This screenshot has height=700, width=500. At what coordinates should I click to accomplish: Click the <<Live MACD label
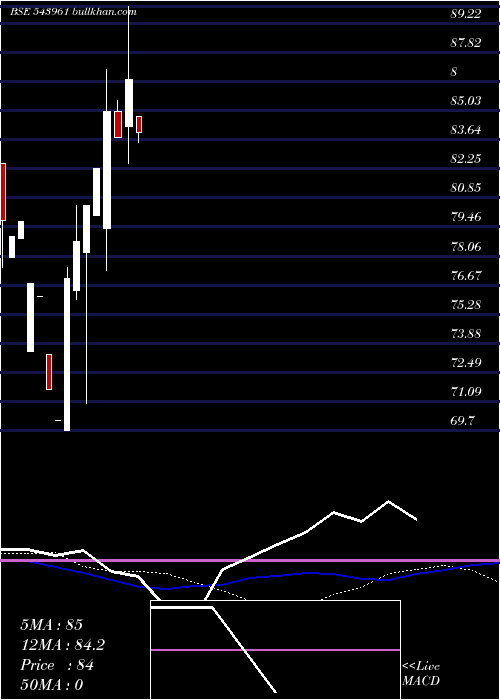(x=421, y=673)
